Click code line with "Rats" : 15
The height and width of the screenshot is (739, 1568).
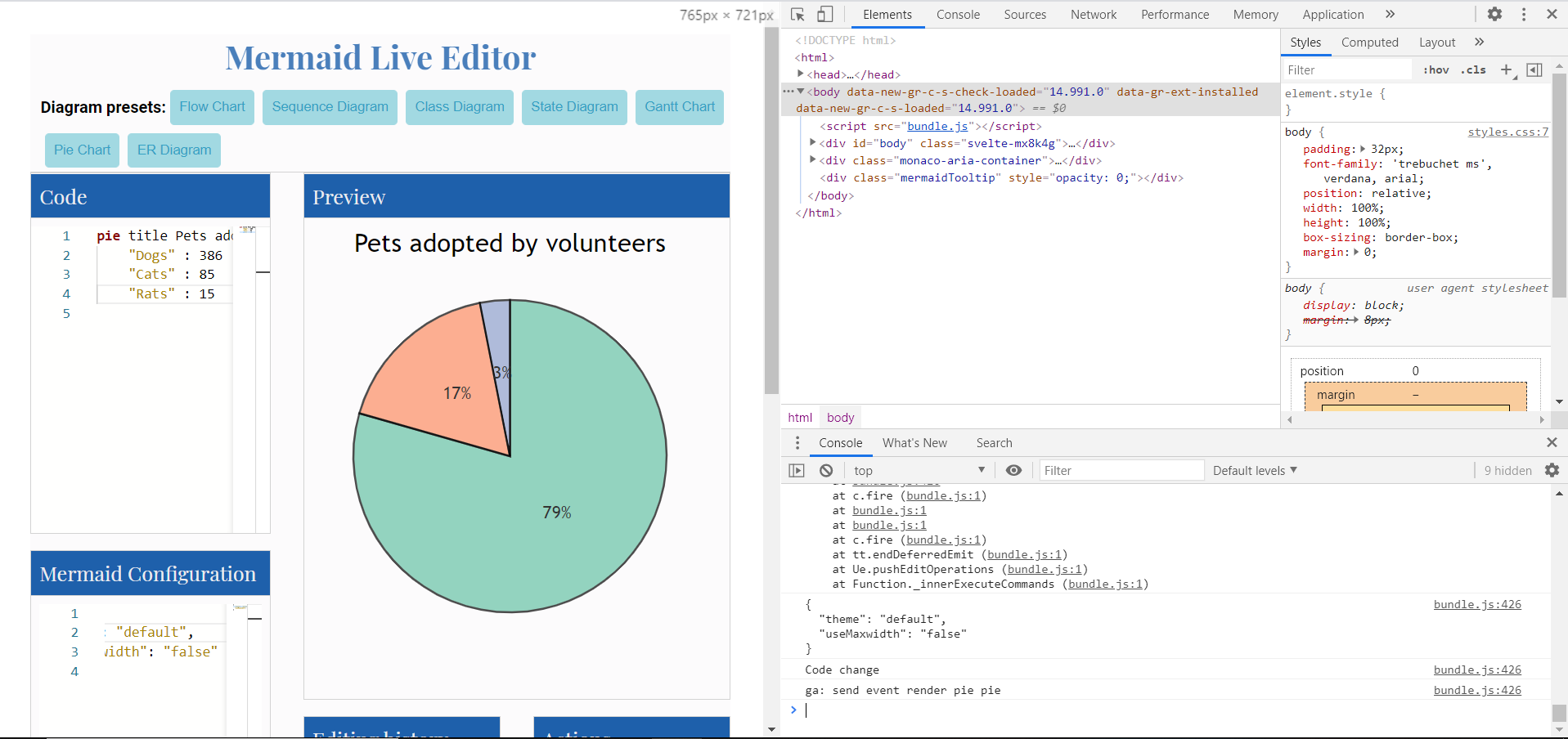click(164, 293)
